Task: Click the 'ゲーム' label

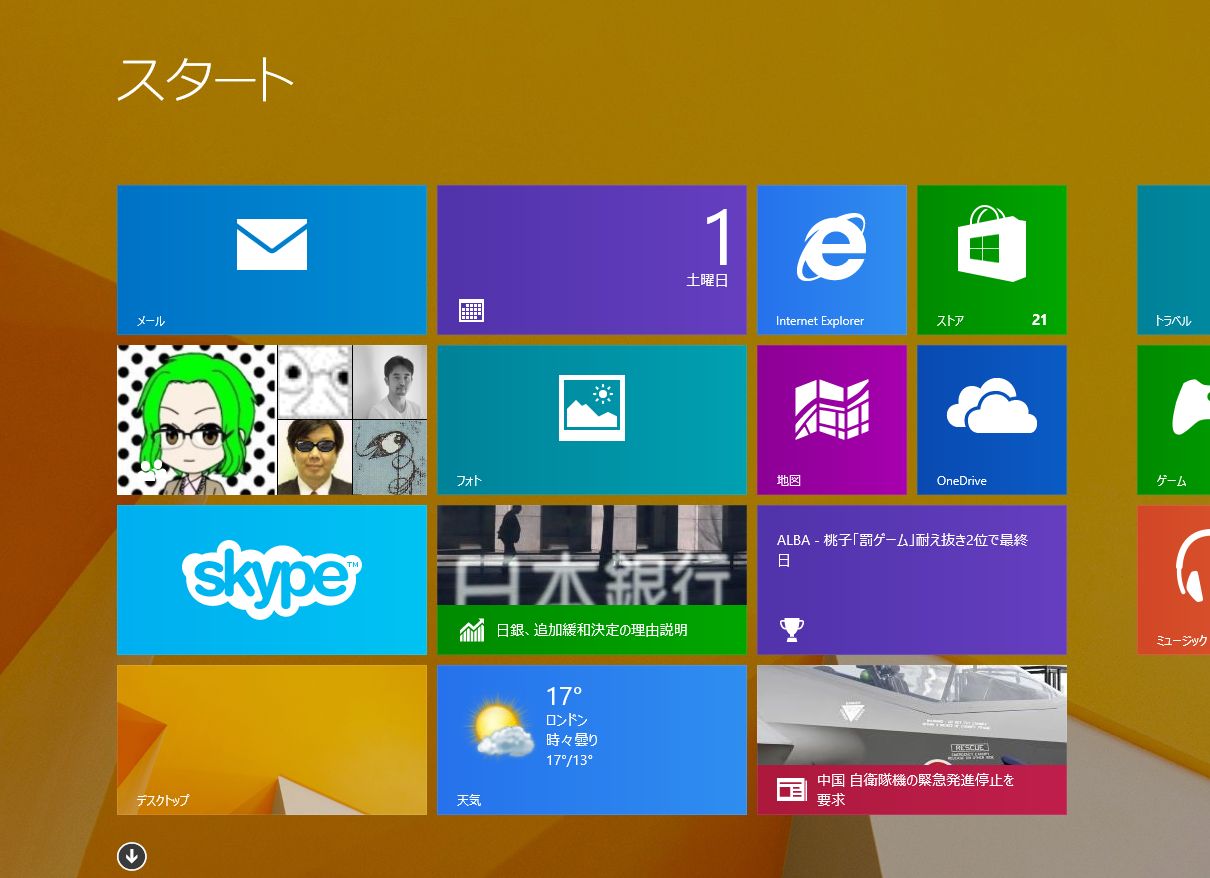Action: [1171, 481]
